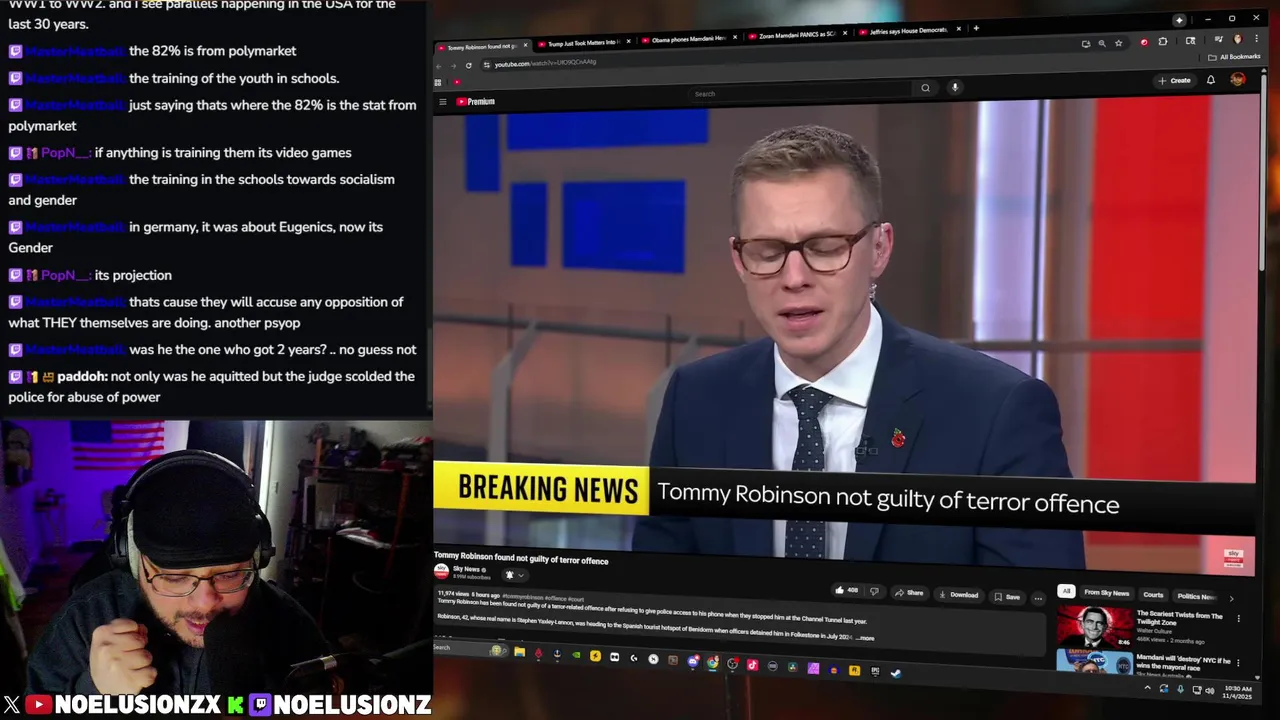Click the YouTube Premium logo

coord(476,101)
